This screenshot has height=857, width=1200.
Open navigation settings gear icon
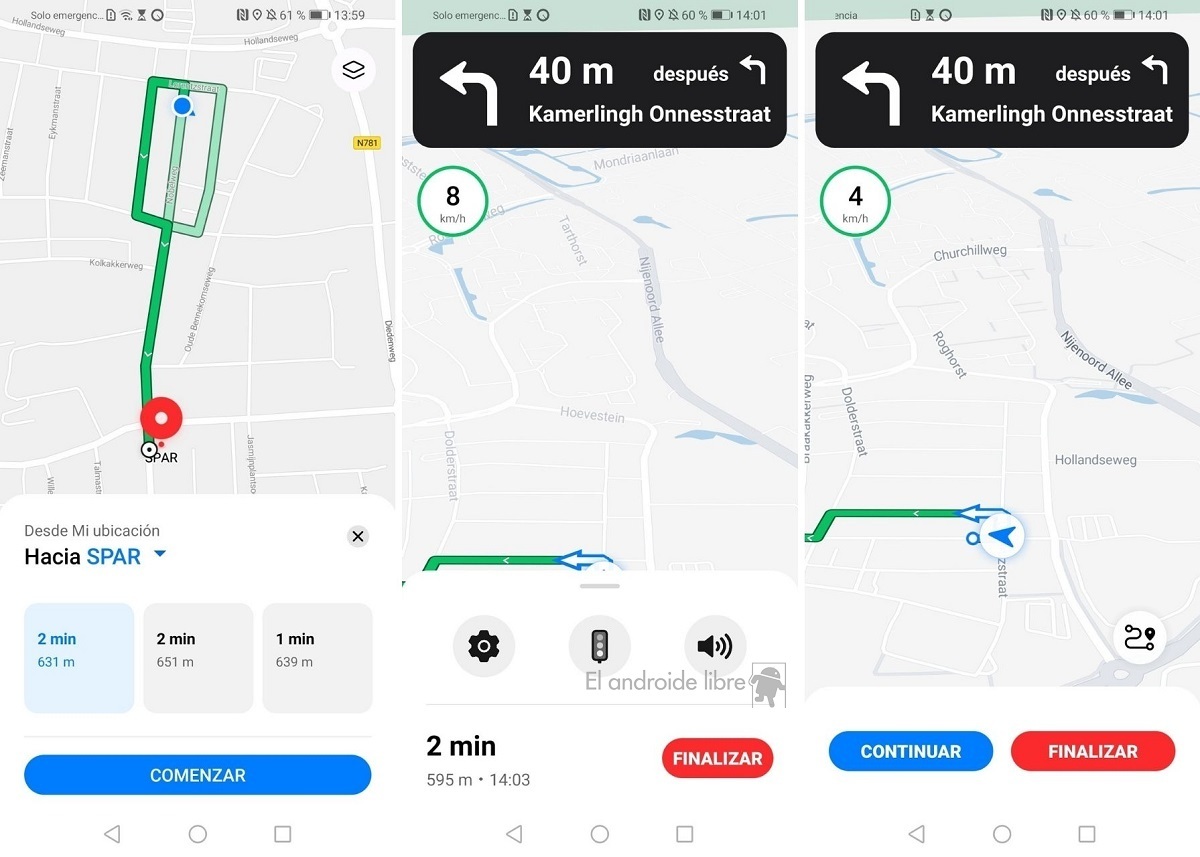point(484,646)
